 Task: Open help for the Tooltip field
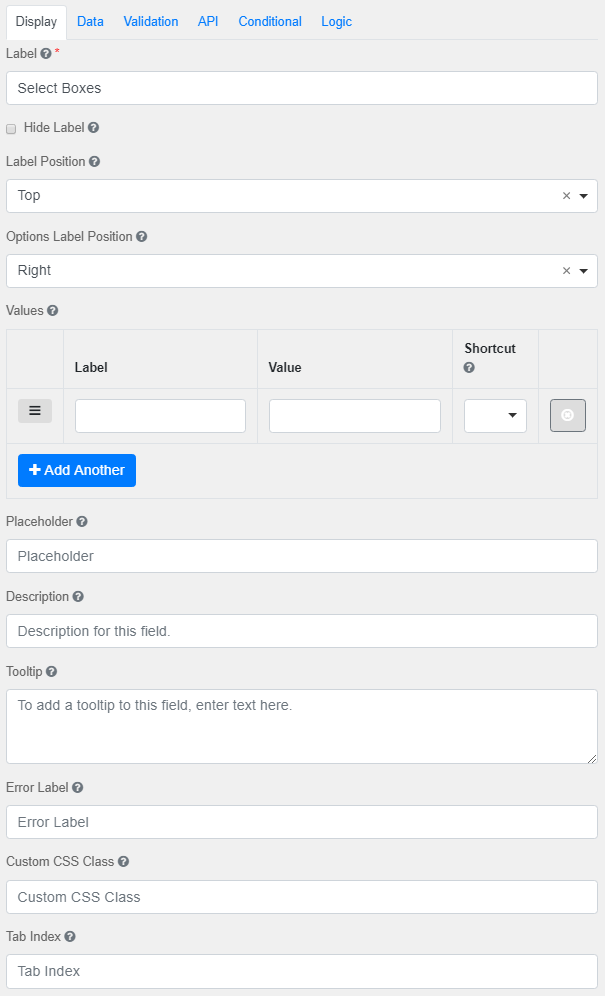pos(53,671)
